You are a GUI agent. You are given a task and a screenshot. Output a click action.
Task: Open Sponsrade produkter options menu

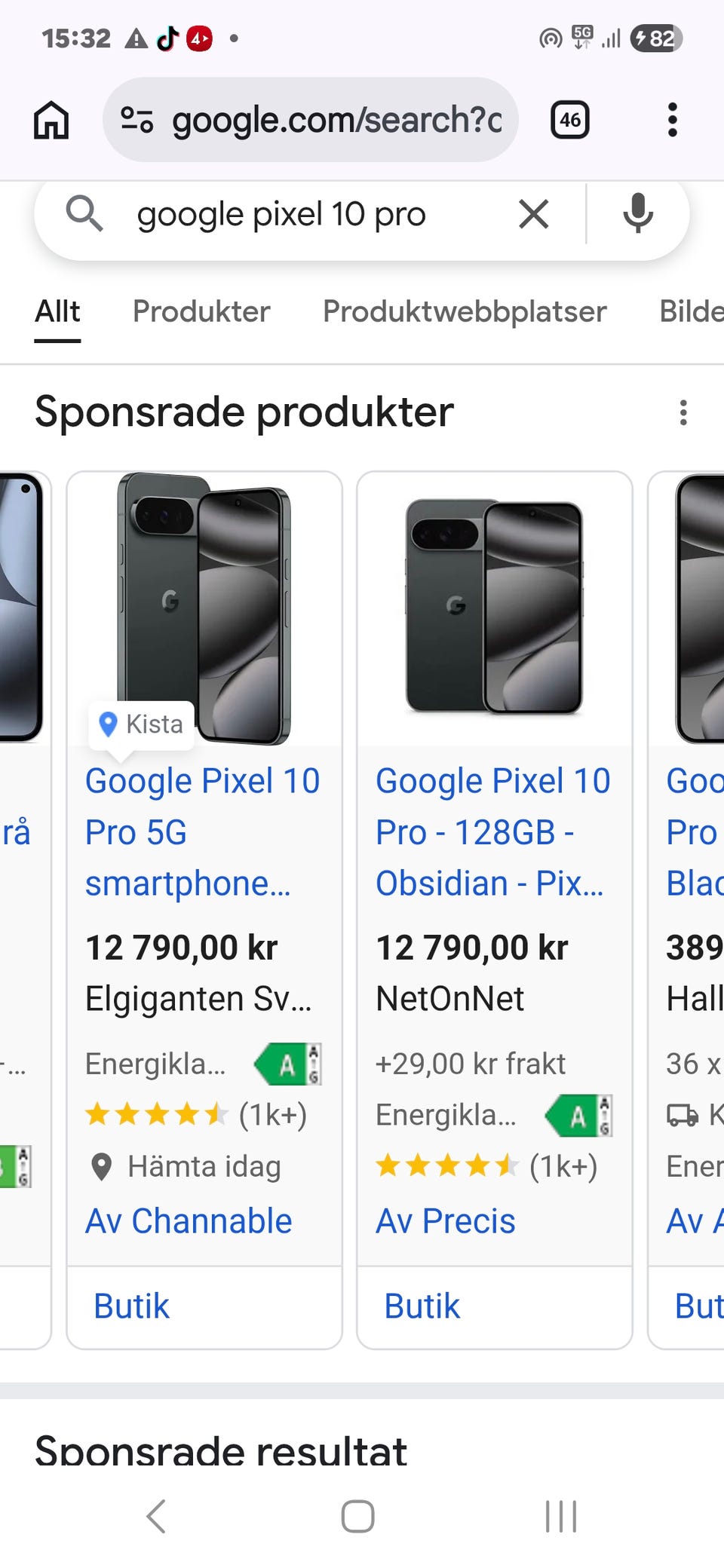click(x=683, y=412)
